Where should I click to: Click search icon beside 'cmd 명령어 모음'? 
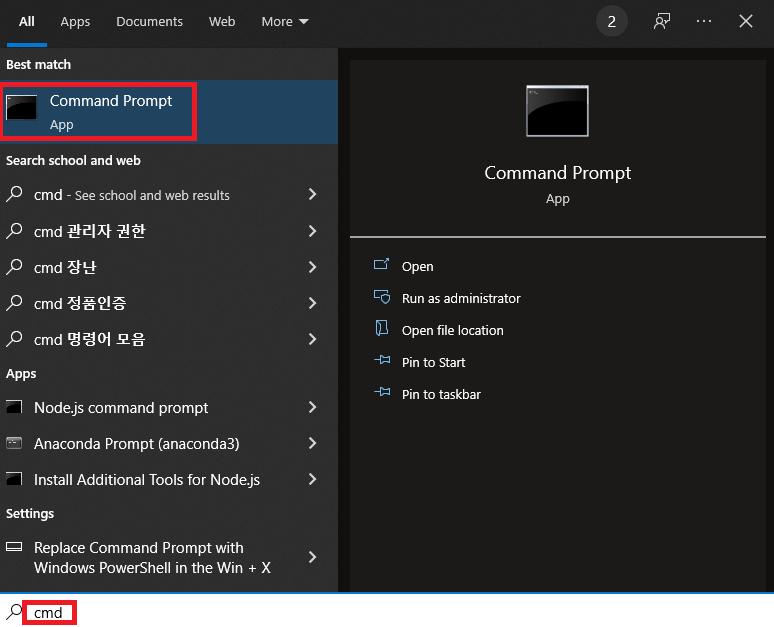[14, 339]
